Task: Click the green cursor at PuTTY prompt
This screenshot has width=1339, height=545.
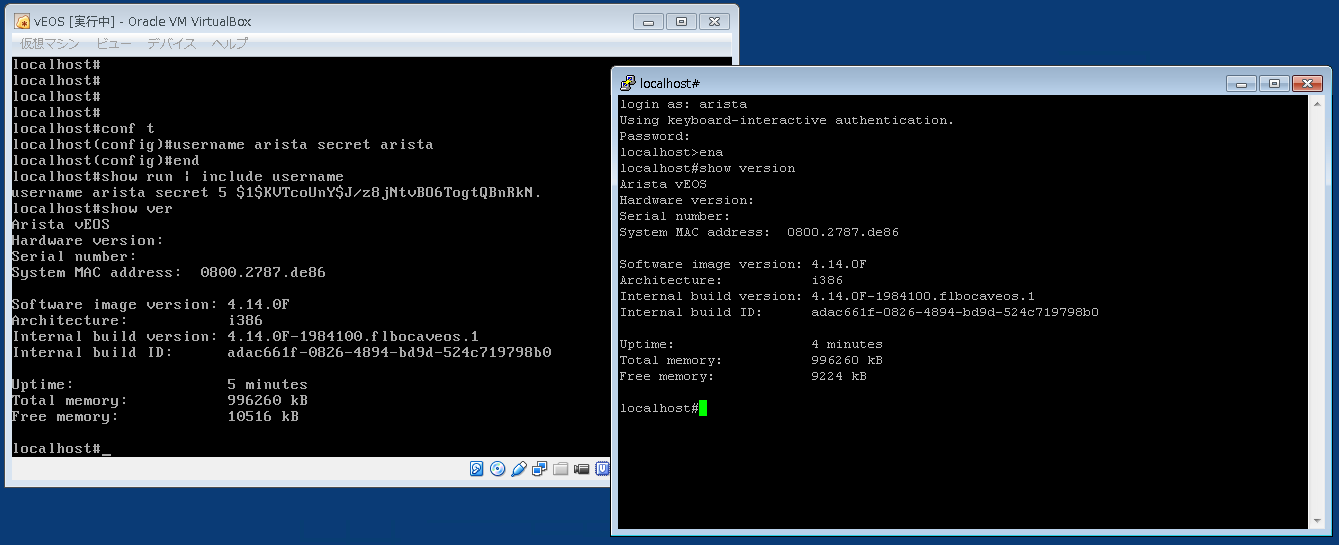Action: tap(703, 408)
